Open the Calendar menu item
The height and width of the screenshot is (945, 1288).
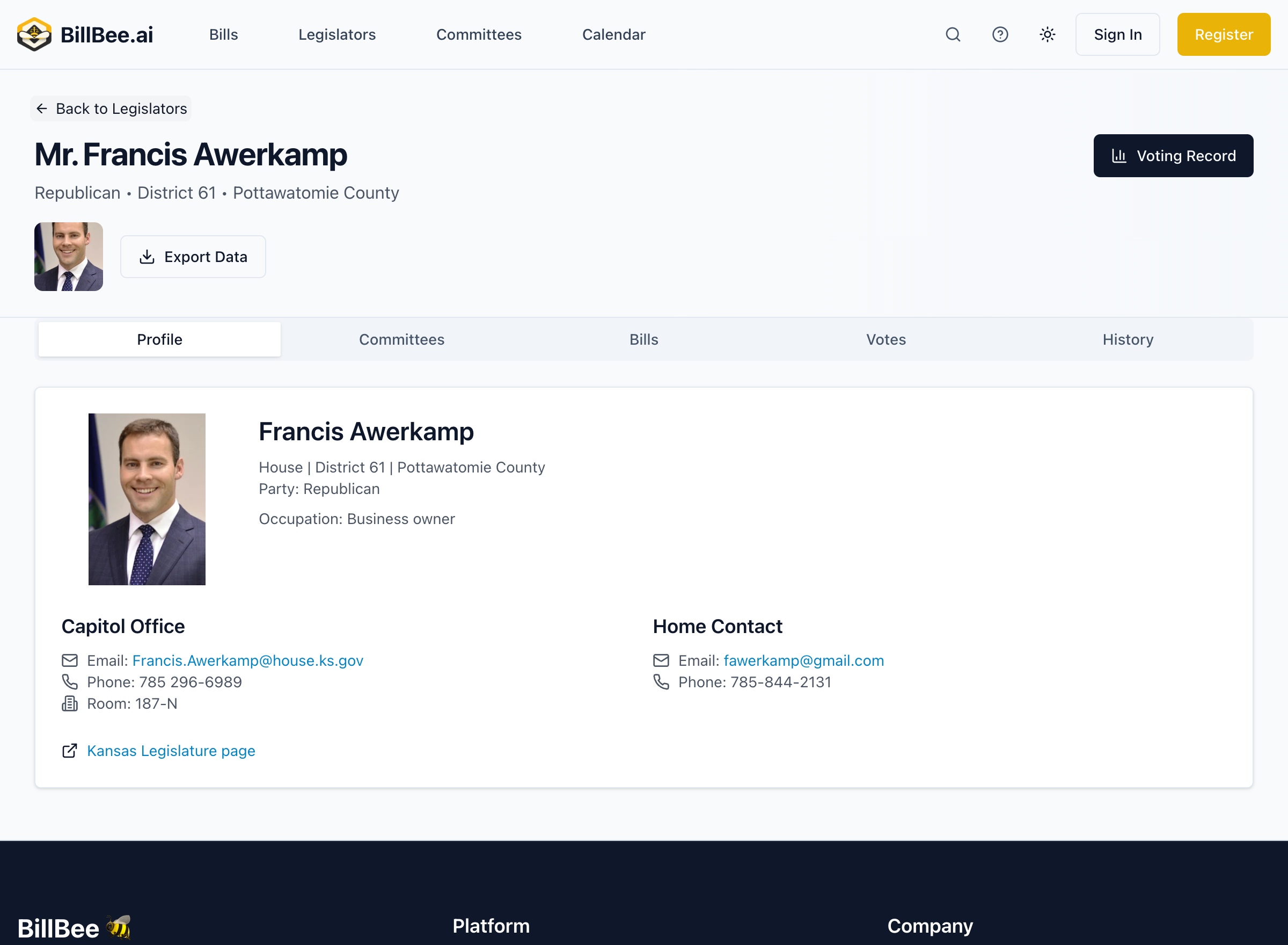(x=613, y=34)
